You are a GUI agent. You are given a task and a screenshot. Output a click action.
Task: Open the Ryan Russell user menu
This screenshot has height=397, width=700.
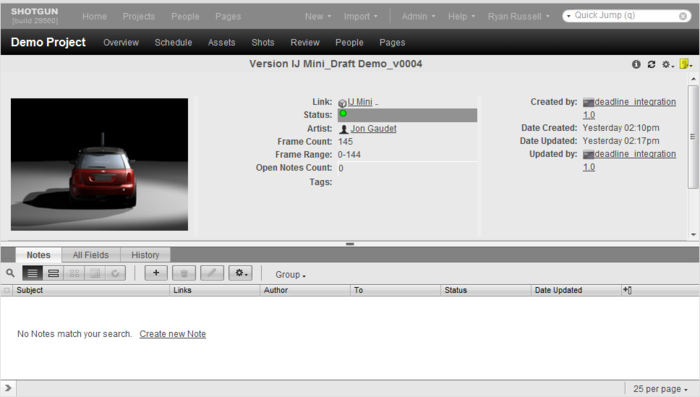point(518,17)
